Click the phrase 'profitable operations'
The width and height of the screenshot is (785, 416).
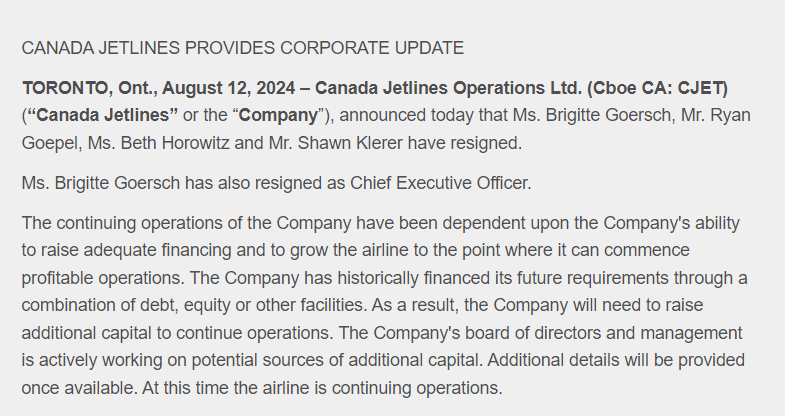point(101,278)
